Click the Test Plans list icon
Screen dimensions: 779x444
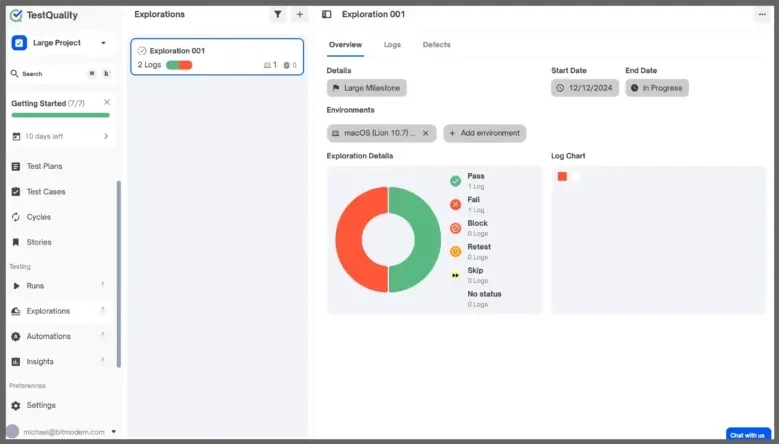click(x=16, y=166)
